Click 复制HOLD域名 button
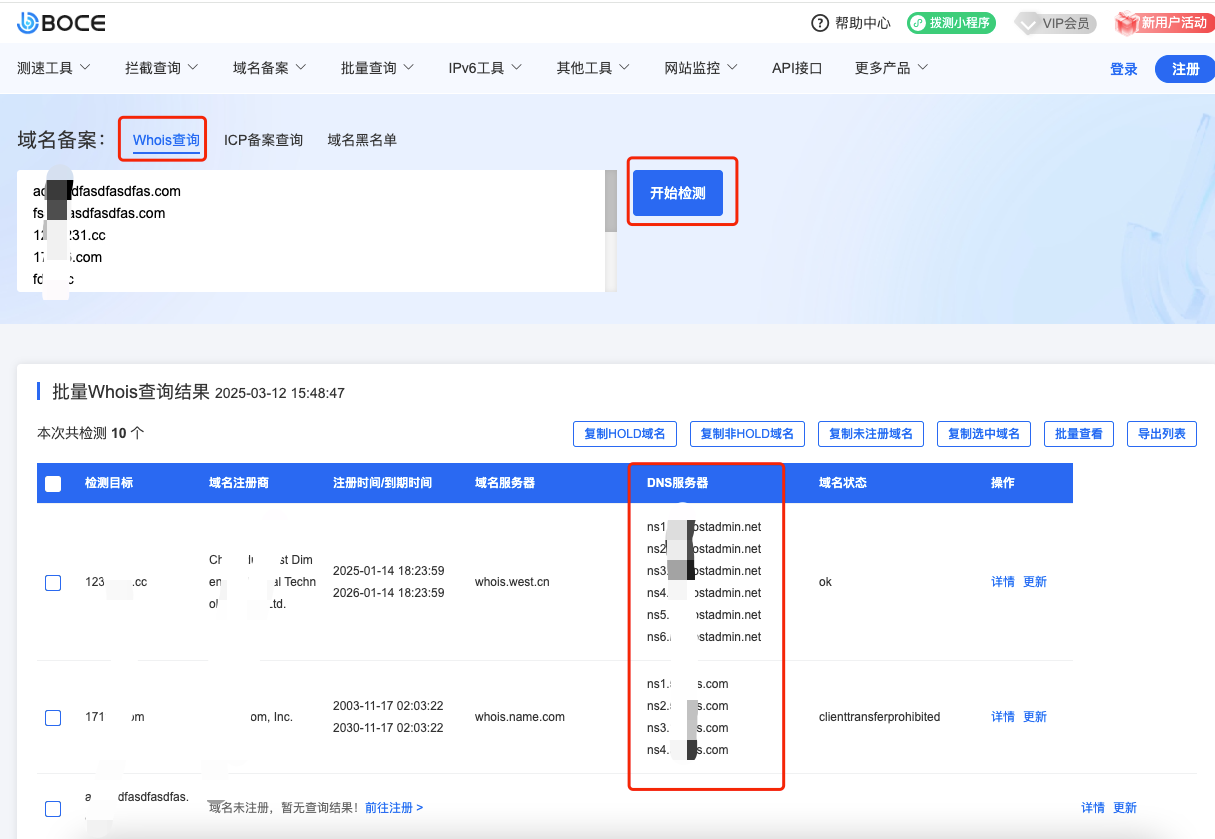The image size is (1215, 839). (625, 434)
